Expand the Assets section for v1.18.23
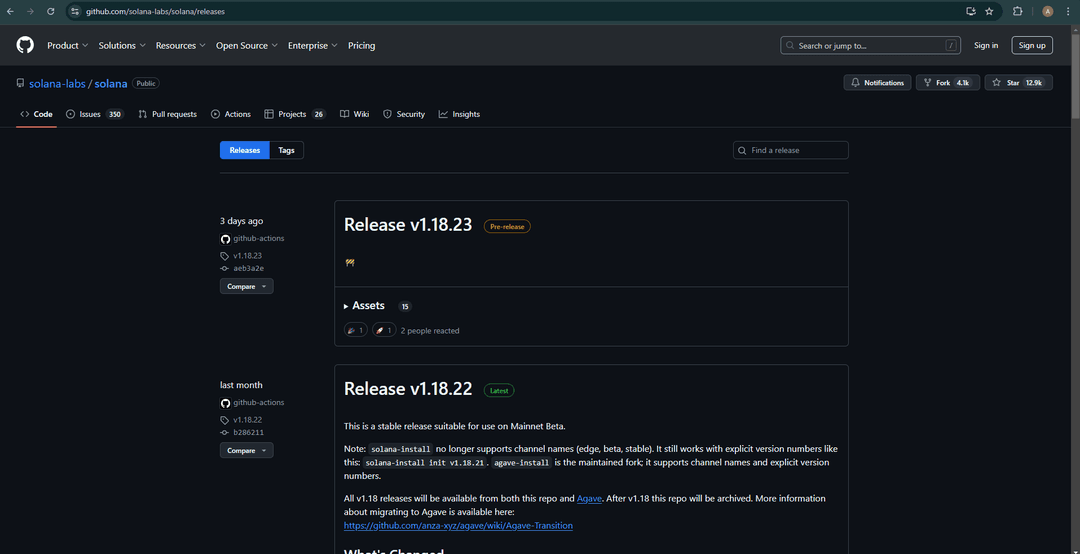The height and width of the screenshot is (554, 1080). 367,306
